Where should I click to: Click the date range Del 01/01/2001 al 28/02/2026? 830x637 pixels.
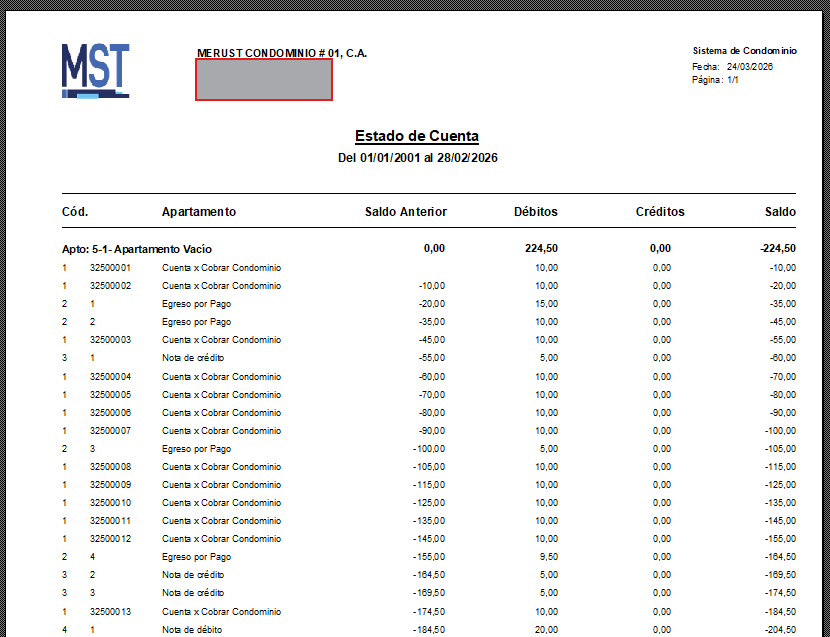pyautogui.click(x=416, y=157)
